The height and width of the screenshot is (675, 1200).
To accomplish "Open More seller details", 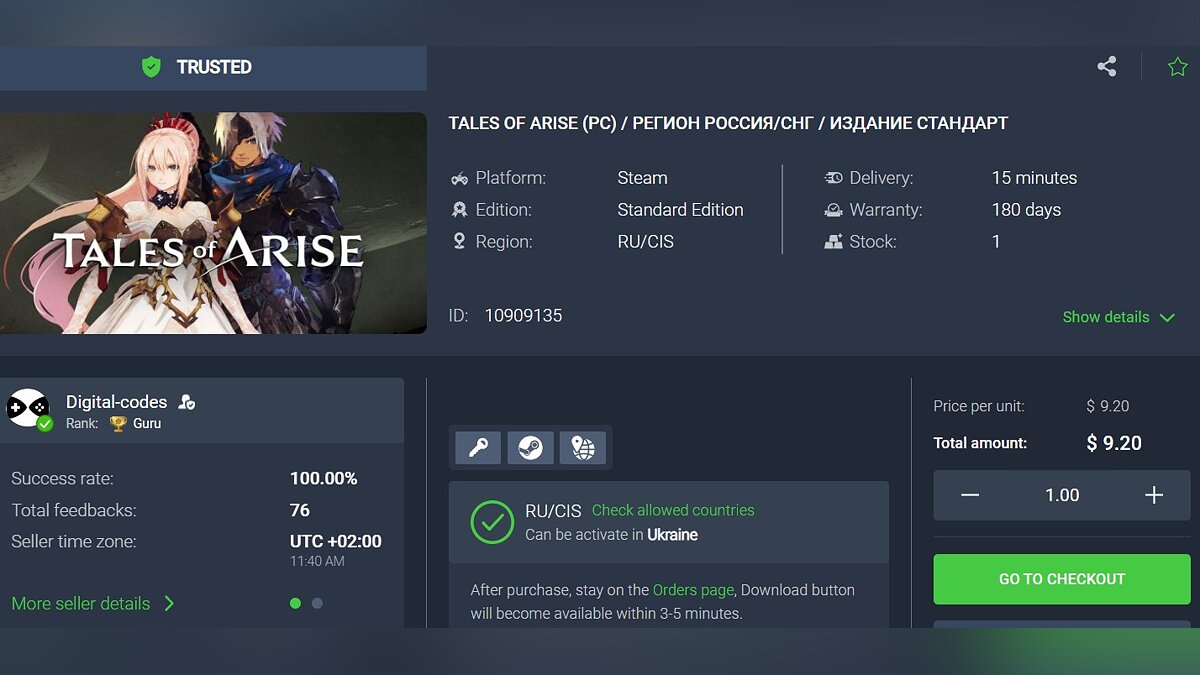I will point(92,603).
